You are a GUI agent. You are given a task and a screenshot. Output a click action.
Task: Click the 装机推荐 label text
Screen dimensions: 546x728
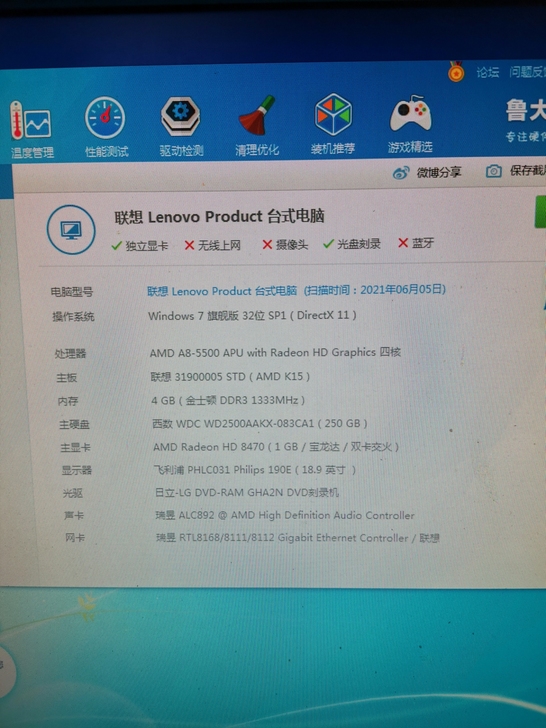tap(333, 148)
